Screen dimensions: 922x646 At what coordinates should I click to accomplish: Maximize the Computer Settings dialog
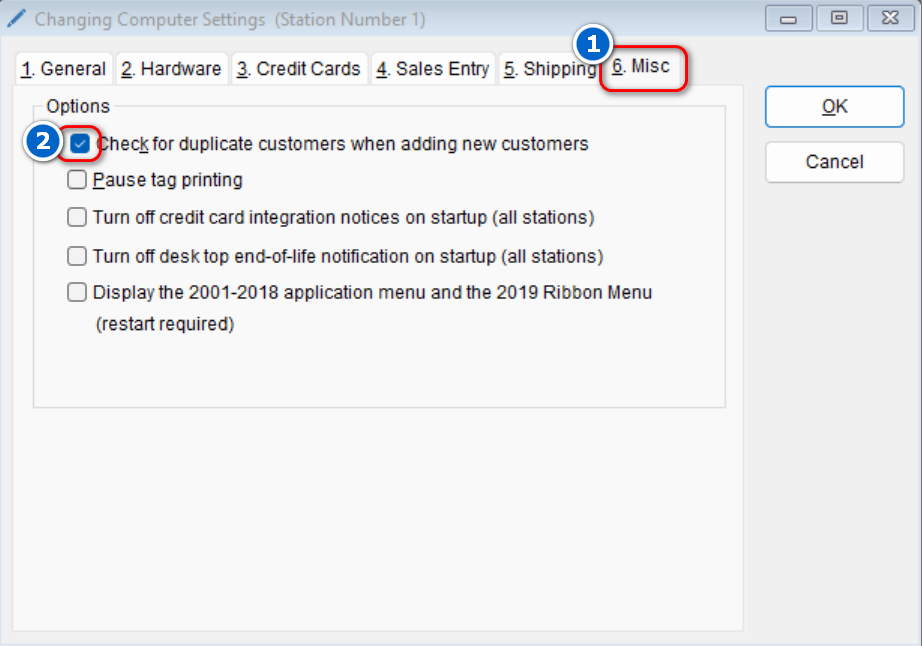[x=837, y=18]
